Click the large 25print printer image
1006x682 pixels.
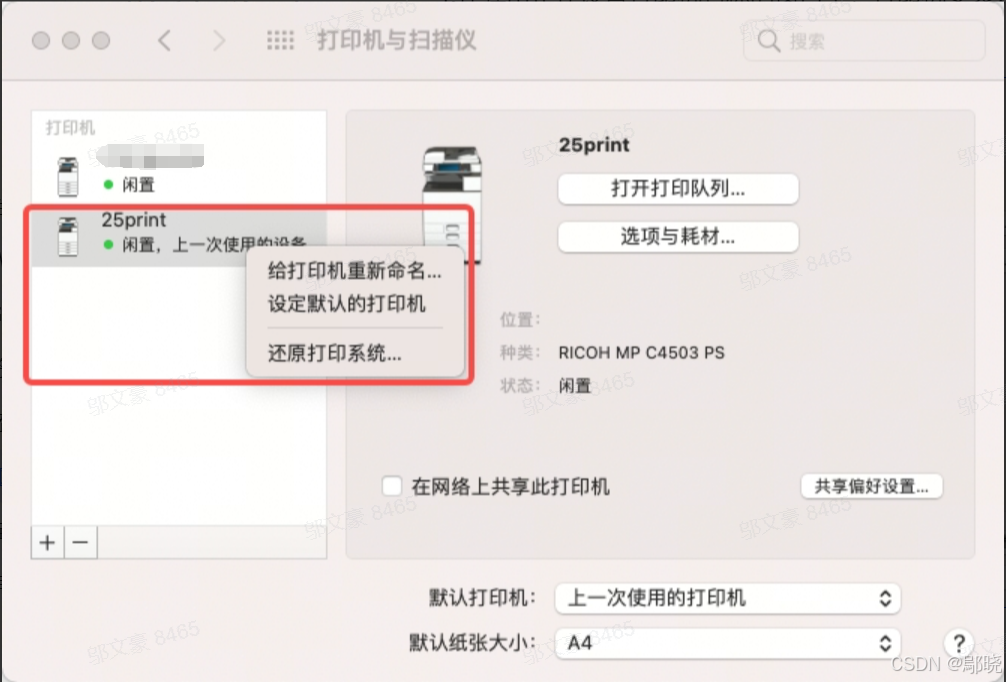[x=452, y=202]
